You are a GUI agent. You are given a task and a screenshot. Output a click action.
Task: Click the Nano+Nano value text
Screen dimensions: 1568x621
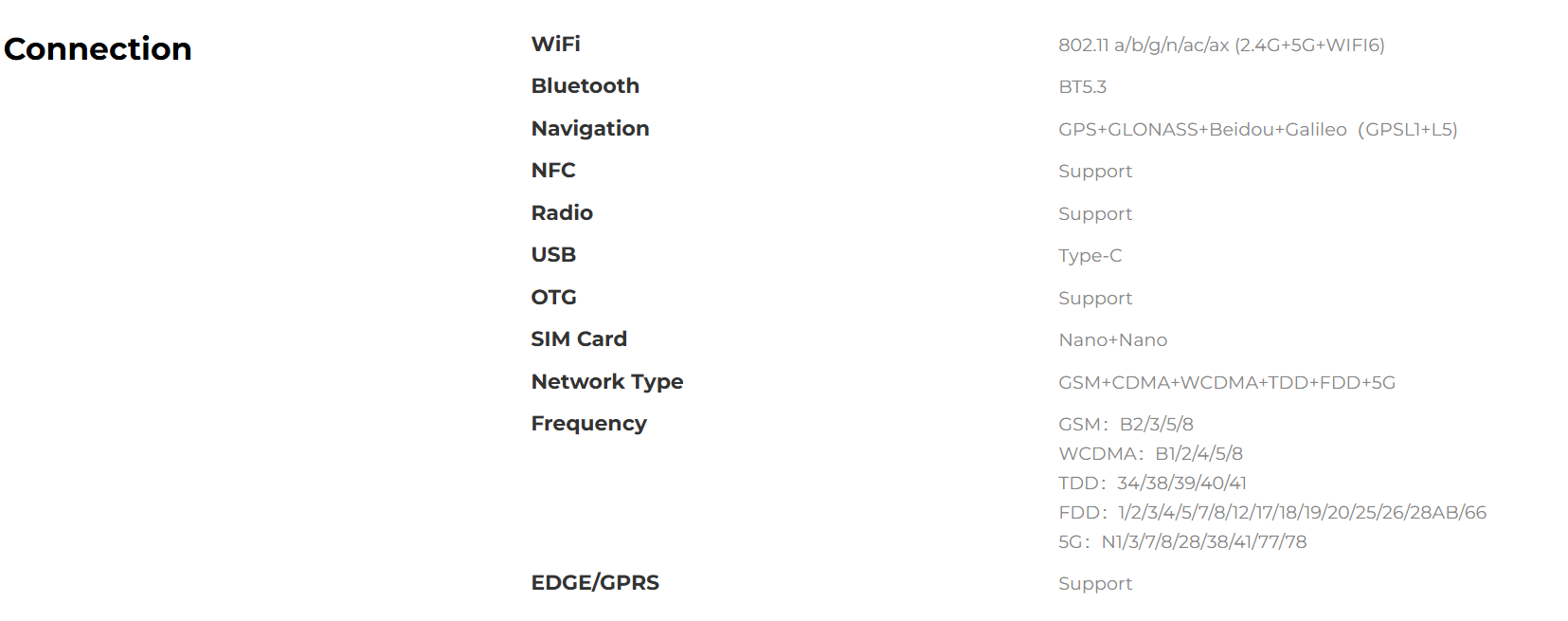pyautogui.click(x=1112, y=339)
